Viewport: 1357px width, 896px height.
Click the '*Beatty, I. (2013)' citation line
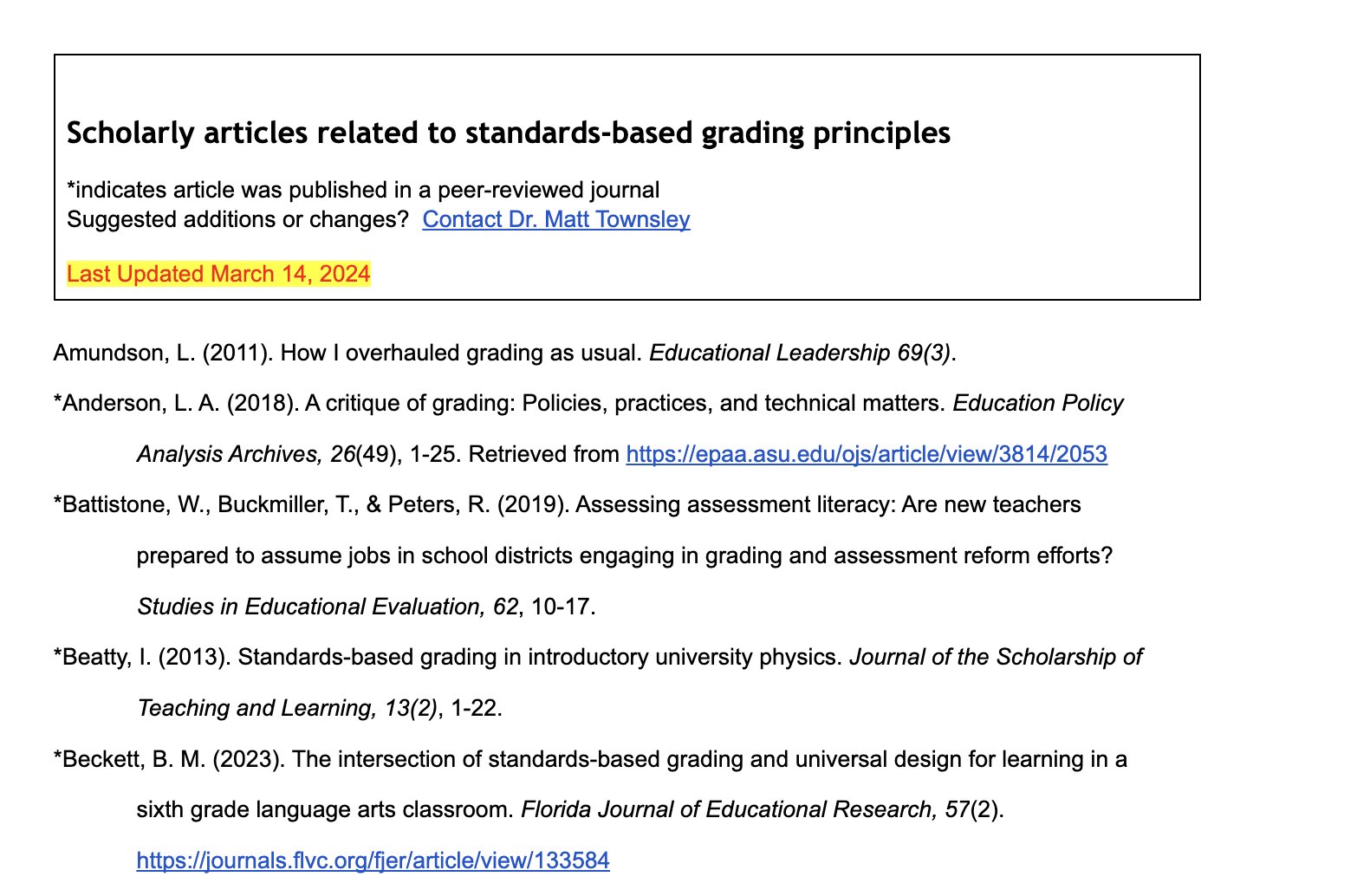[x=598, y=658]
